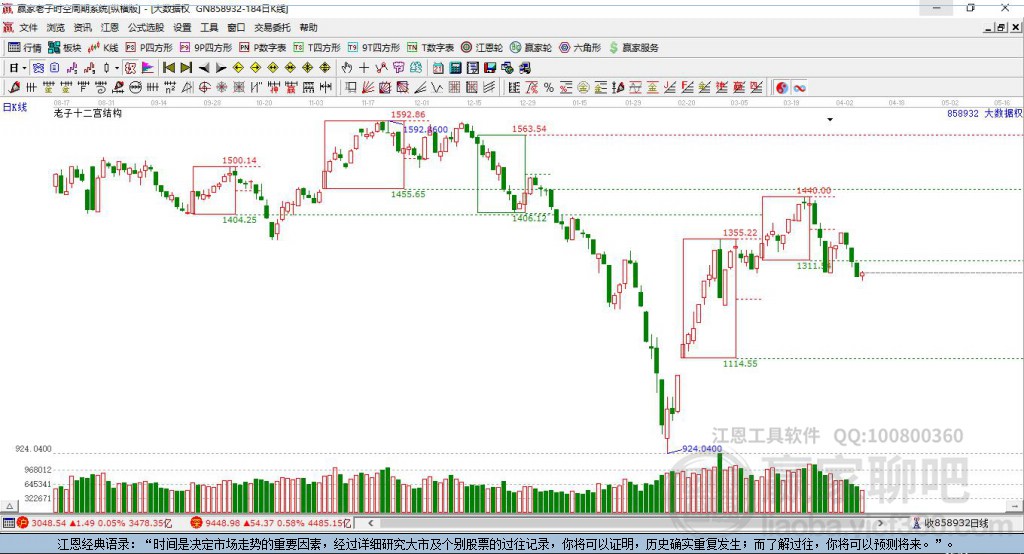The height and width of the screenshot is (554, 1024).
Task: Select the hand pan tool
Action: 347,68
